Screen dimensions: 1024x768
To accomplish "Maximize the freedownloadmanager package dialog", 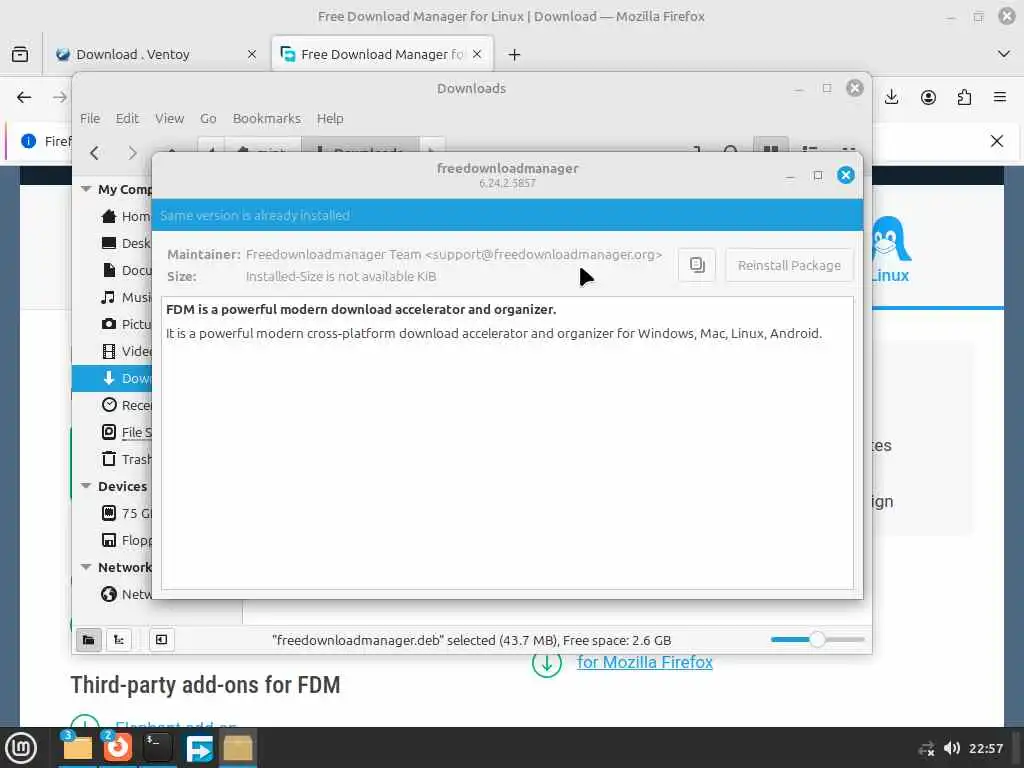I will click(818, 175).
